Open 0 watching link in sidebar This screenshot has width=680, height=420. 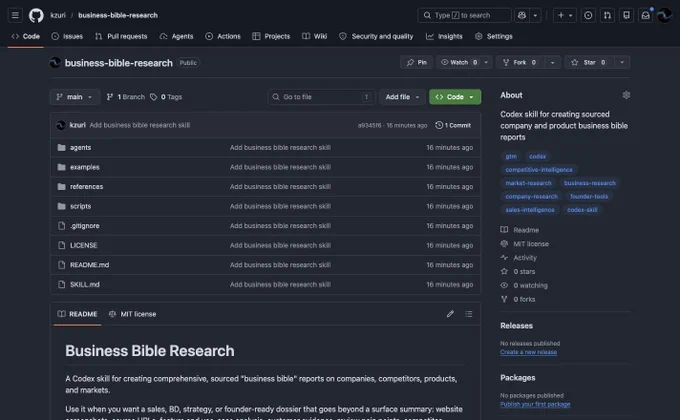pyautogui.click(x=524, y=285)
